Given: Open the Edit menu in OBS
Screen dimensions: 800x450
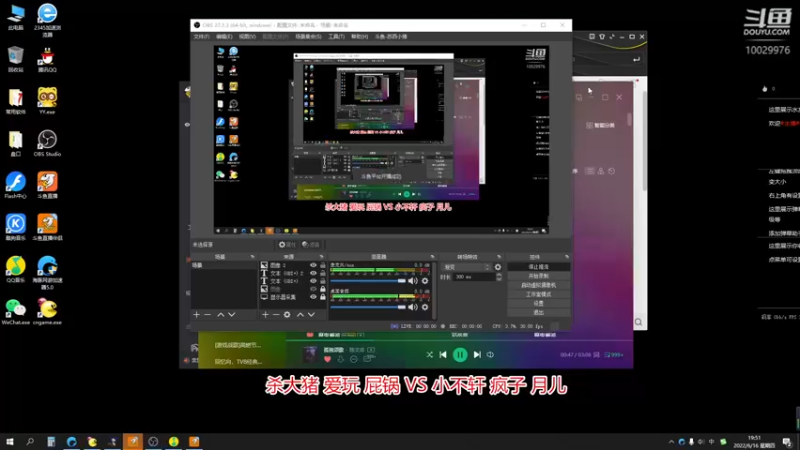Looking at the screenshot, I should [224, 37].
